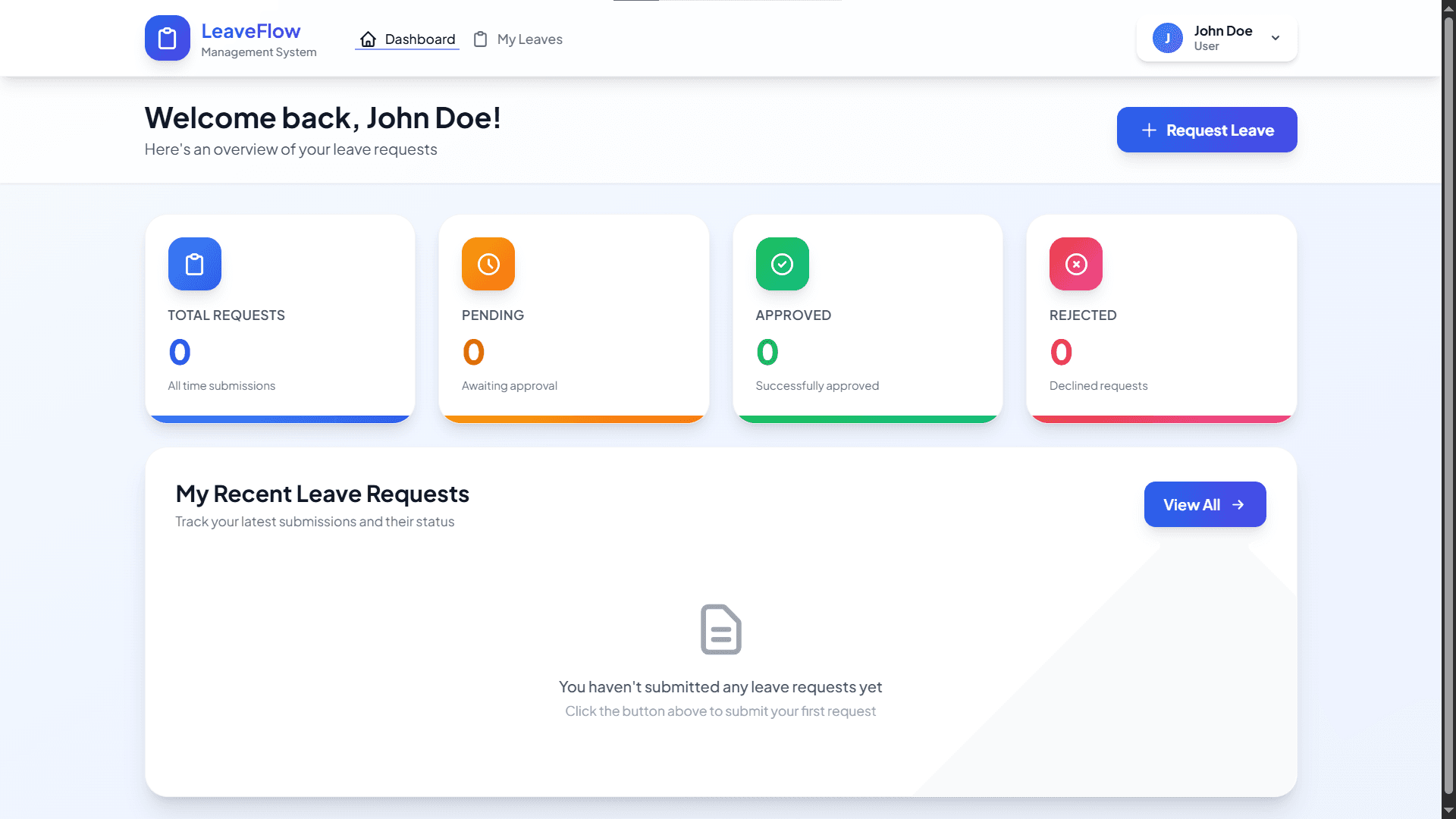Click 'Declined requests' text

pos(1099,386)
